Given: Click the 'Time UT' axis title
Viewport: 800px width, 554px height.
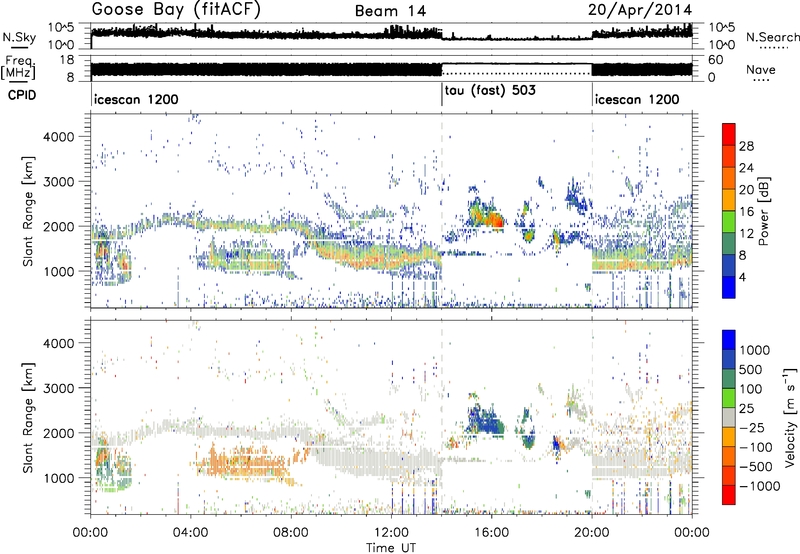Looking at the screenshot, I should point(391,548).
